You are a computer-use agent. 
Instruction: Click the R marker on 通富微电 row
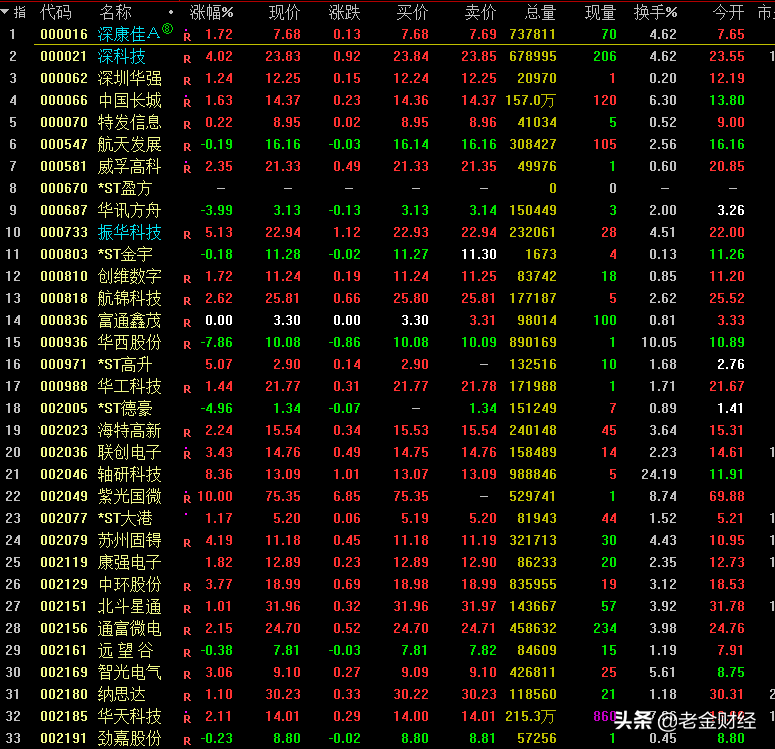pos(187,631)
